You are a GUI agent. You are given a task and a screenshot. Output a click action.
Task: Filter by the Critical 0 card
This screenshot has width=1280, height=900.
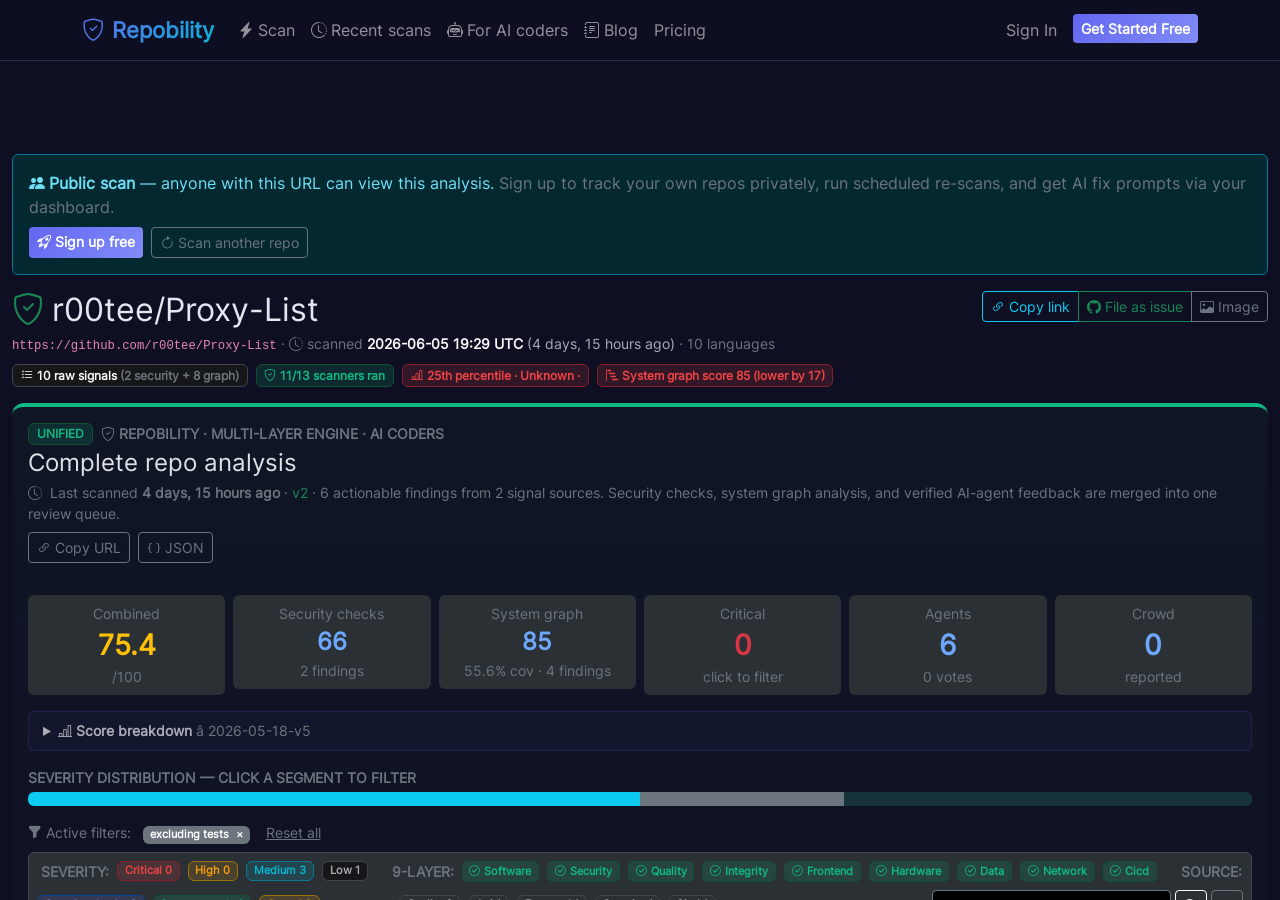coord(742,645)
